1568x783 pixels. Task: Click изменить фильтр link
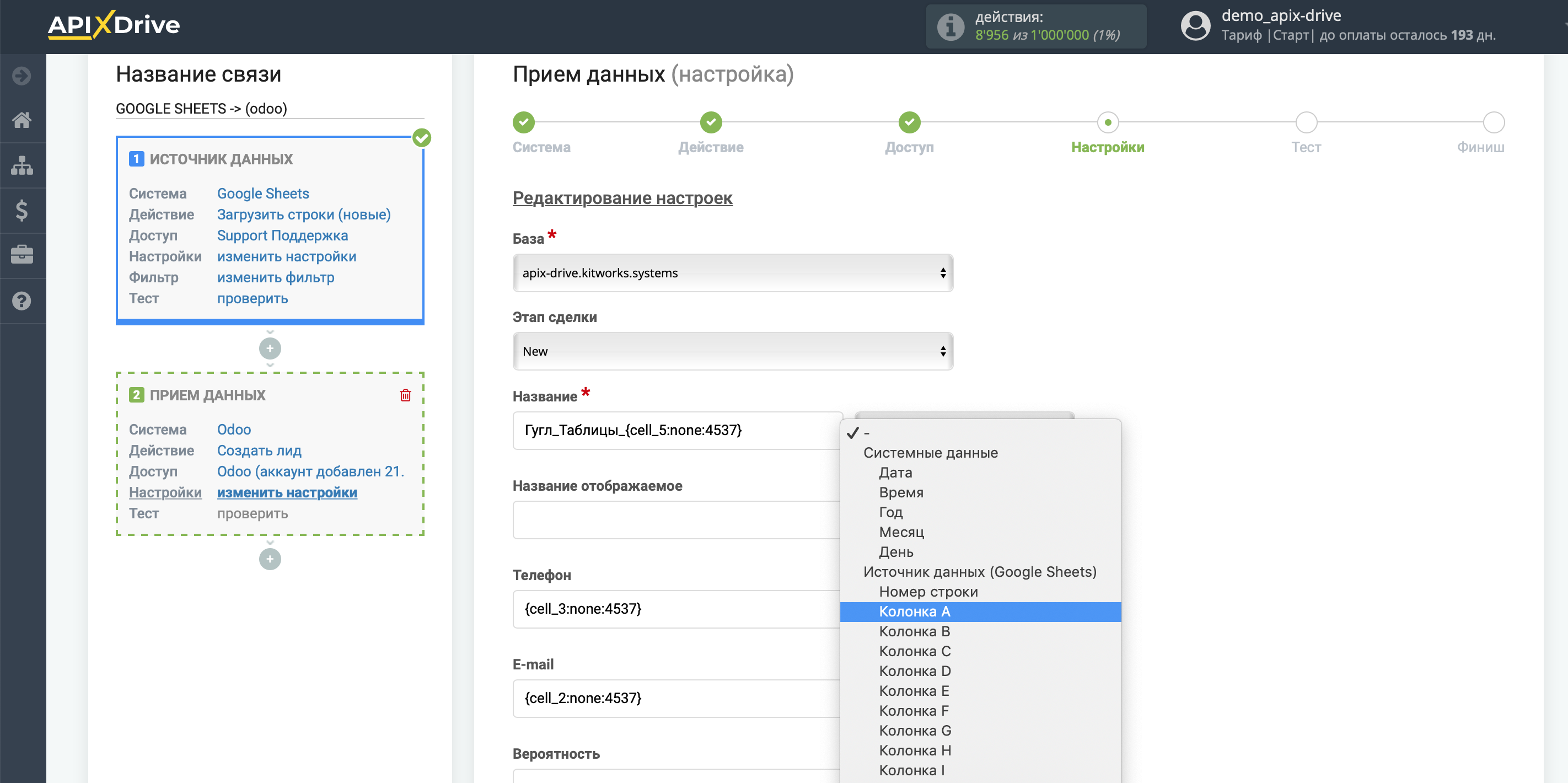[x=276, y=278]
